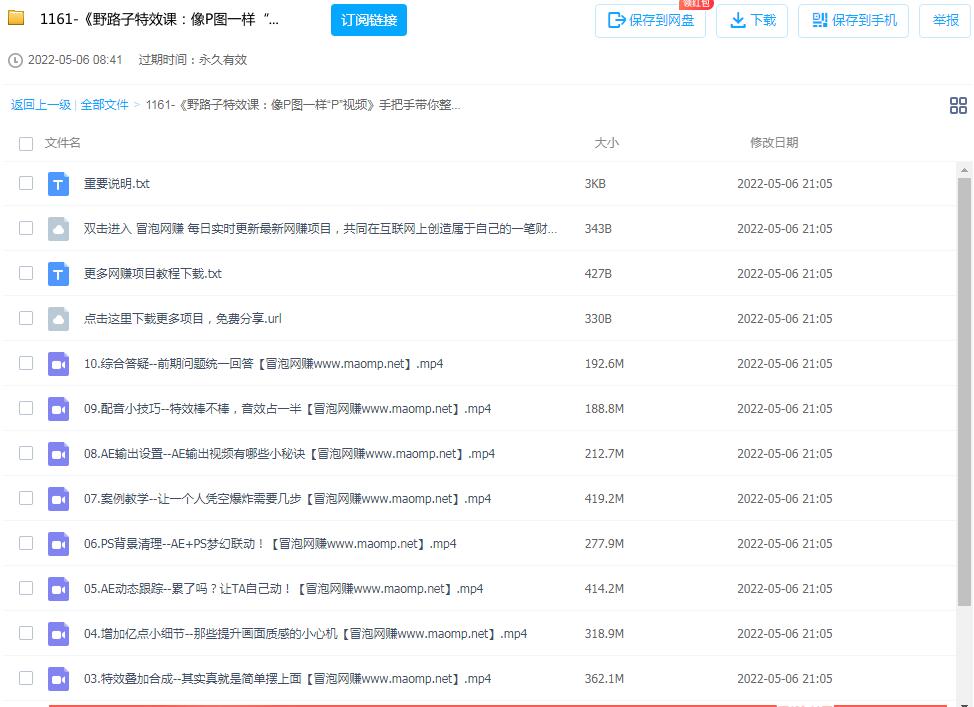Click the clock icon beside the share date
This screenshot has height=707, width=974.
[15, 60]
